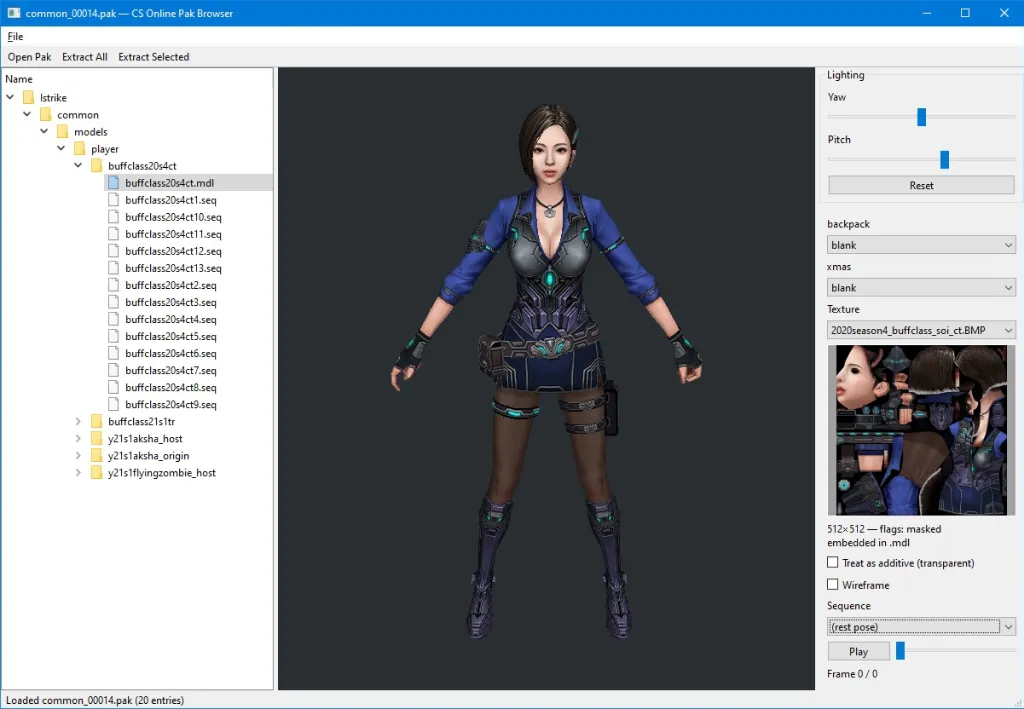Collapse the models tree node
Image resolution: width=1024 pixels, height=709 pixels.
[x=44, y=131]
